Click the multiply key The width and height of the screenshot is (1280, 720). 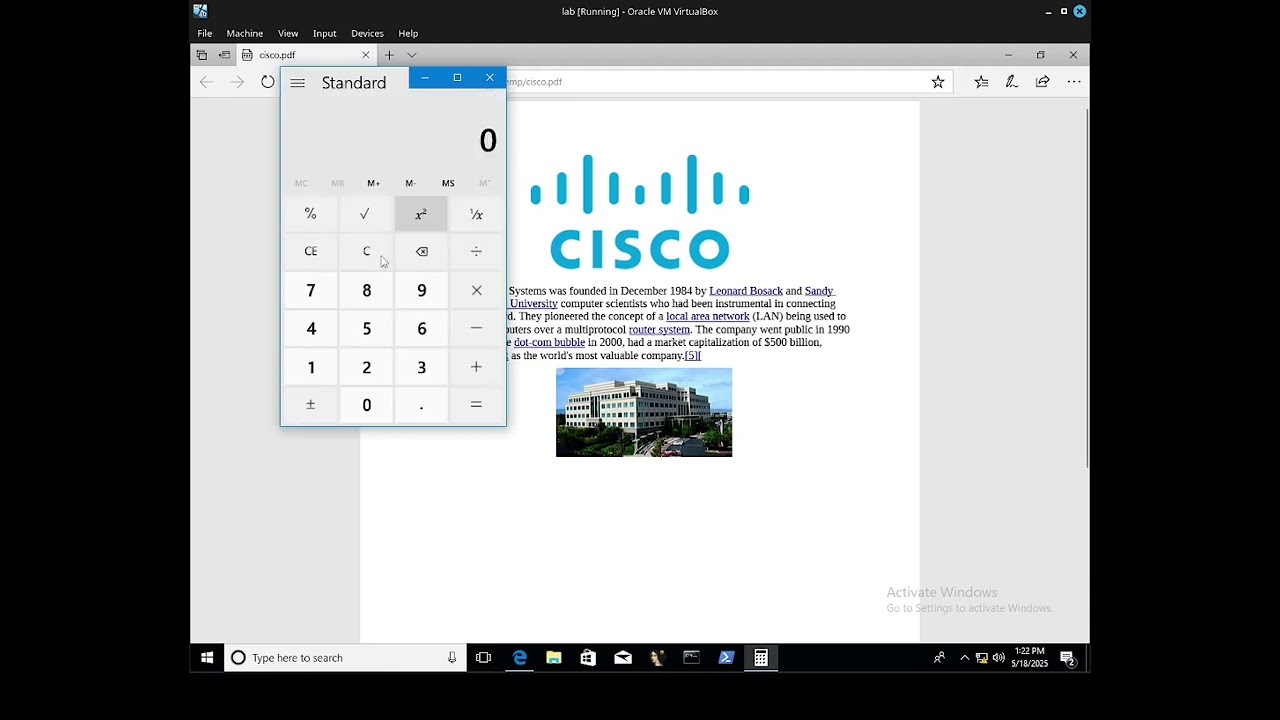[476, 290]
